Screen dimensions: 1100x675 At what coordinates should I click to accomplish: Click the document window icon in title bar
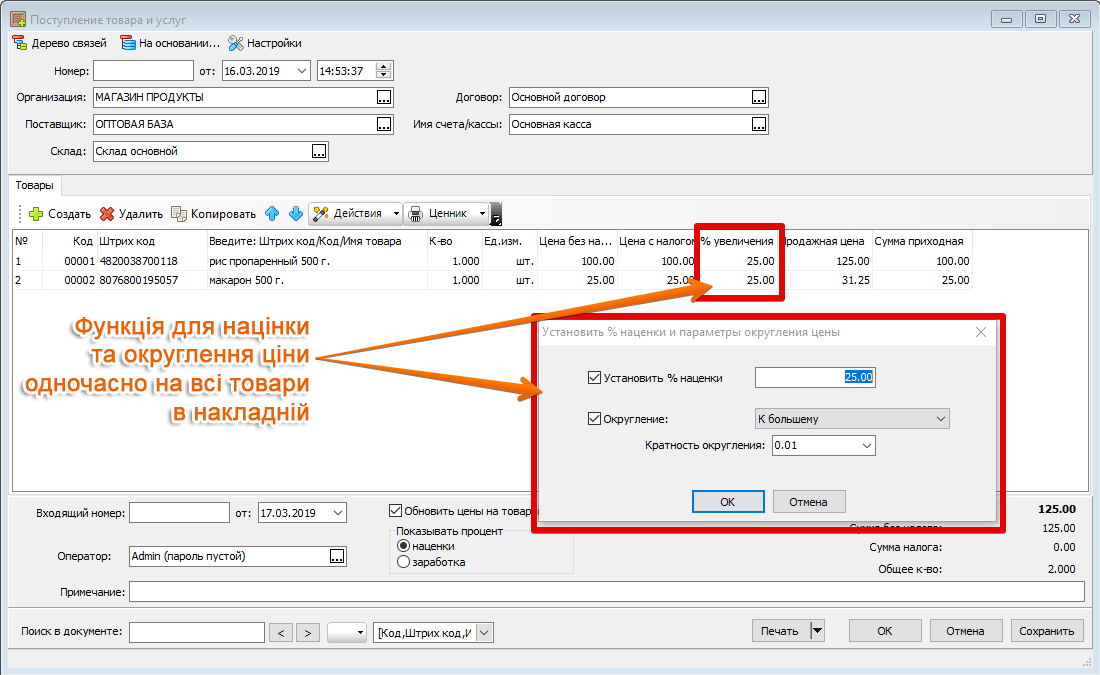(18, 19)
